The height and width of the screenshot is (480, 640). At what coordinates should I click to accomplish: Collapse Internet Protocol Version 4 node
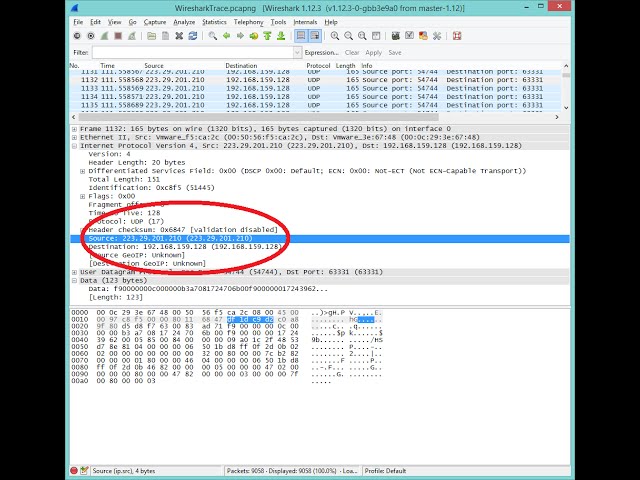(74, 146)
